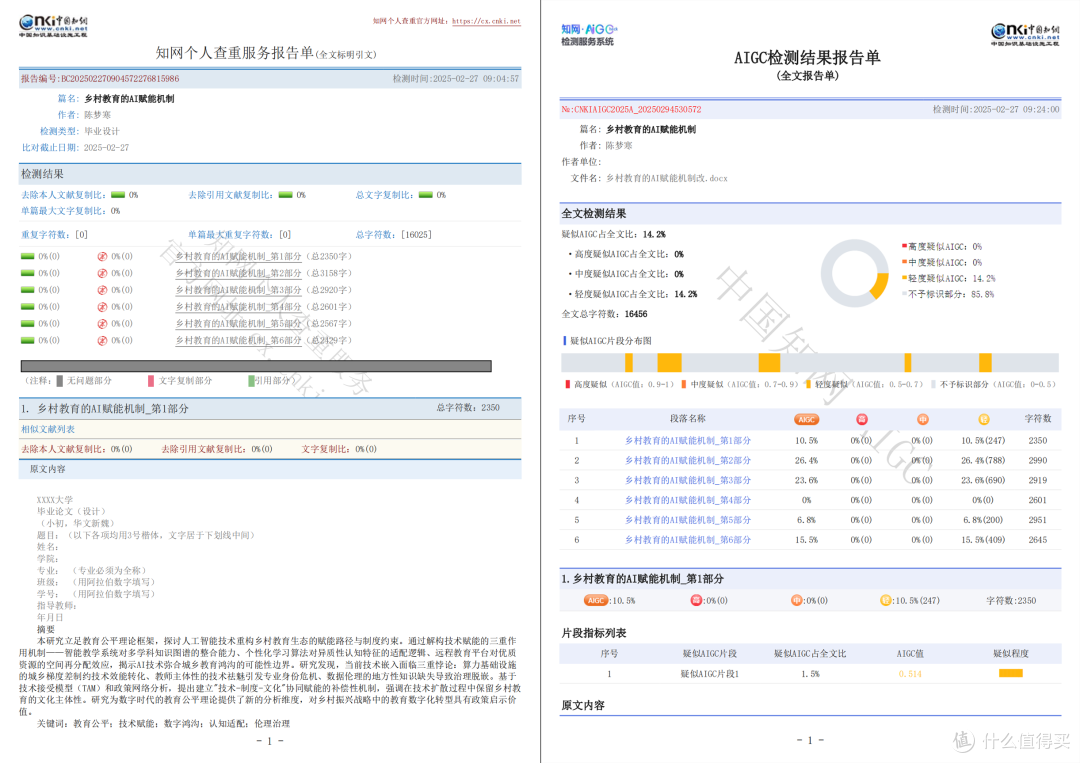Click the 全文总字符数: 16456 value

coord(636,314)
